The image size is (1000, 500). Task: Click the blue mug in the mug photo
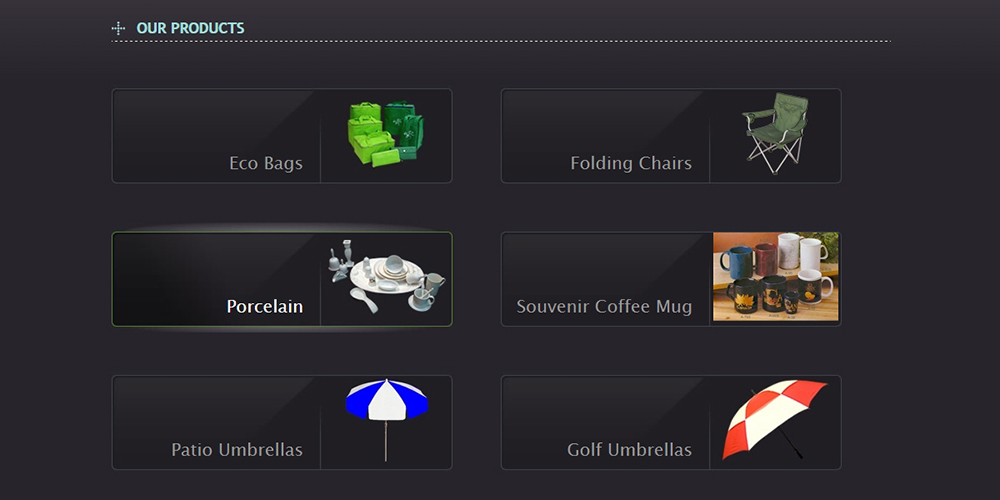pyautogui.click(x=737, y=262)
